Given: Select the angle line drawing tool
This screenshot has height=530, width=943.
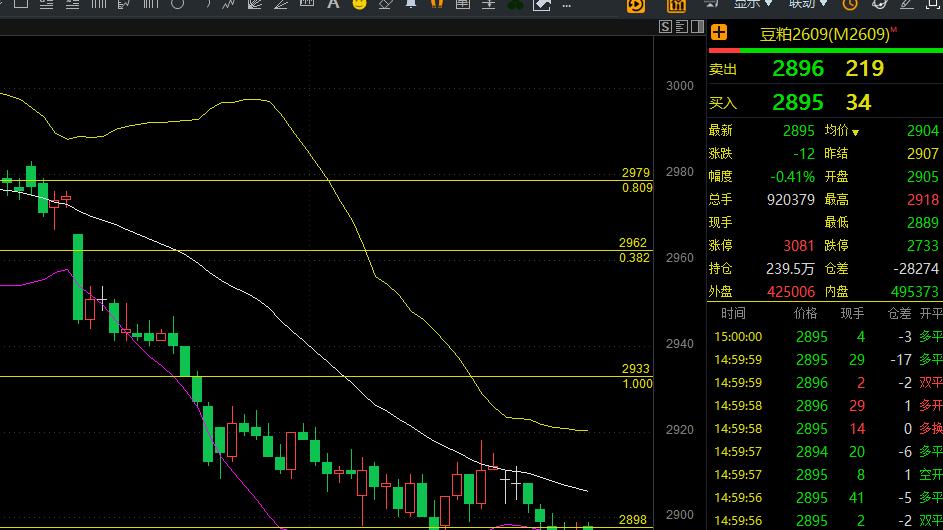Looking at the screenshot, I should (280, 4).
